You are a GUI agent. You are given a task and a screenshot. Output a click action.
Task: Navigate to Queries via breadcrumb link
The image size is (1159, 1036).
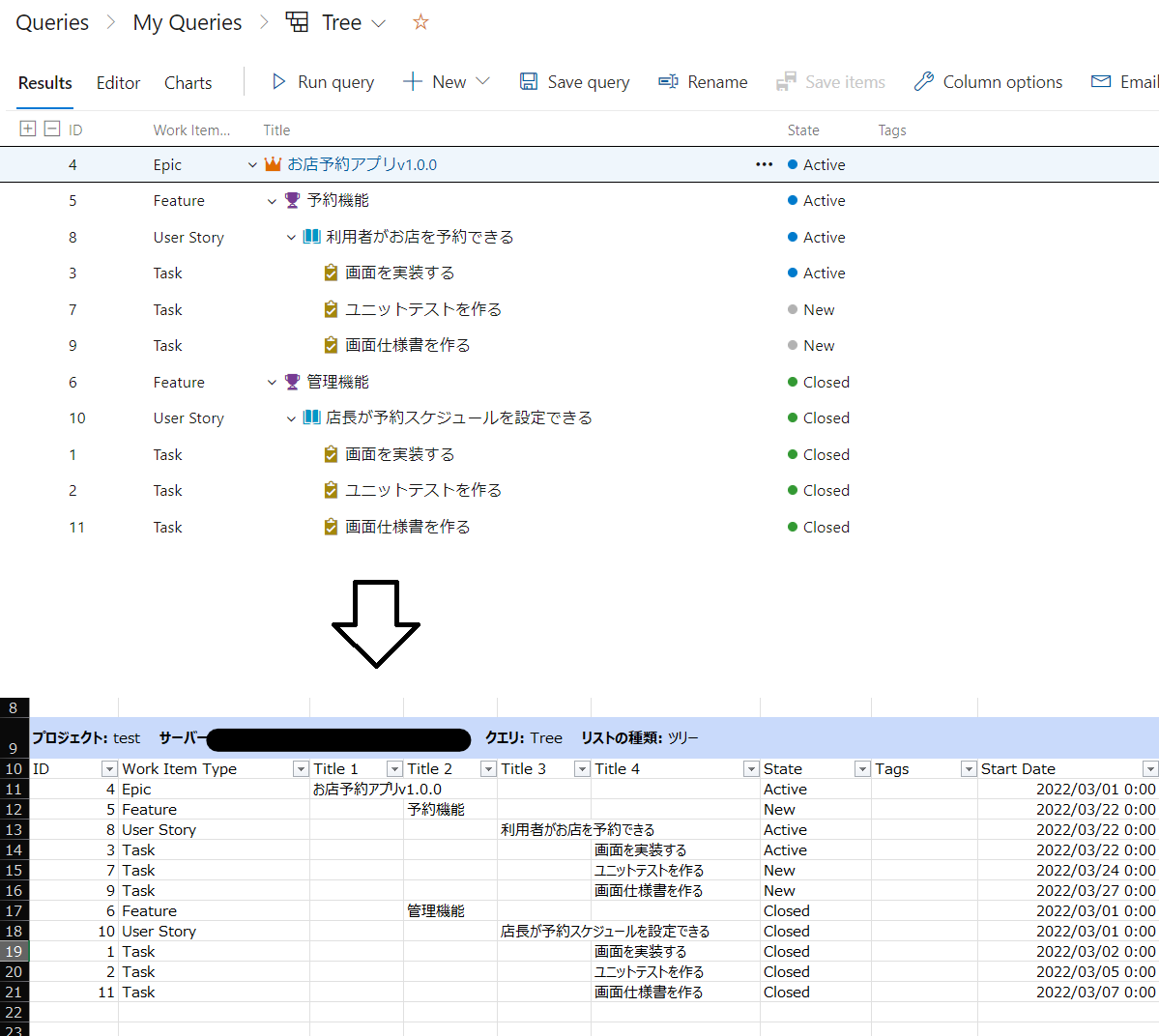click(x=51, y=21)
